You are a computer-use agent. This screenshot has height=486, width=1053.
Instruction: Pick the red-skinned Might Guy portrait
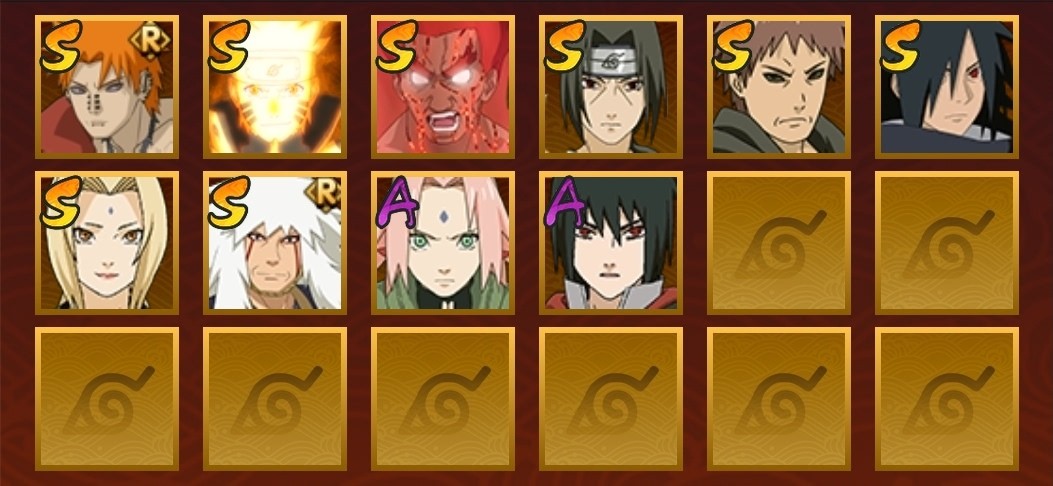(443, 87)
